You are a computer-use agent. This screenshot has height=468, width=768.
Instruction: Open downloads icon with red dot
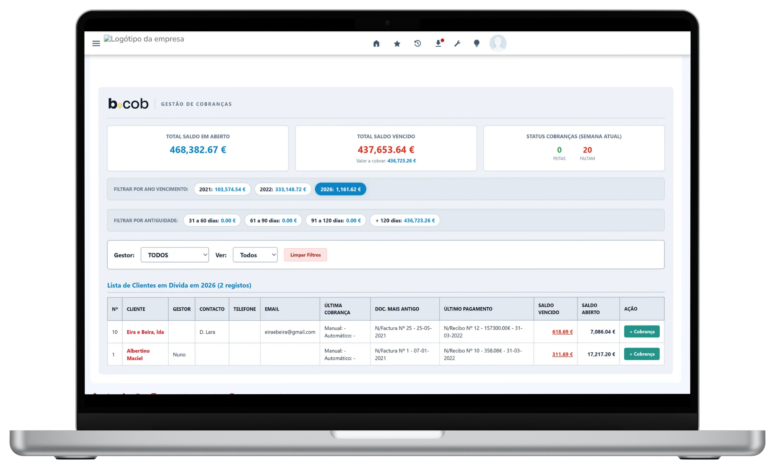pyautogui.click(x=438, y=43)
